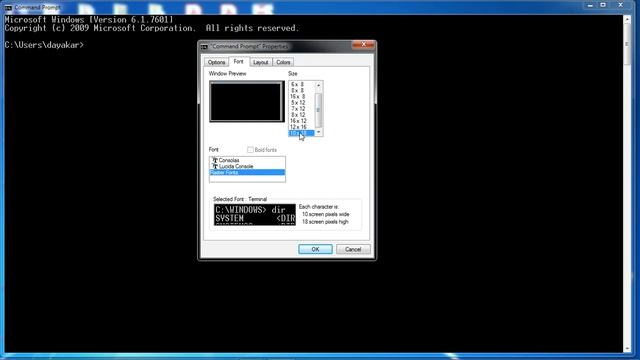Click the Selected Font sample text preview
Image resolution: width=640 pixels, height=360 pixels.
pyautogui.click(x=254, y=215)
